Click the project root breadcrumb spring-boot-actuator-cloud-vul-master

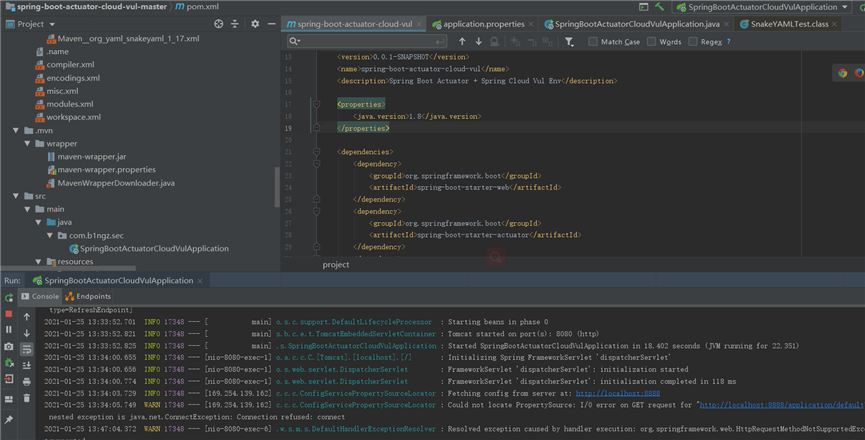click(x=86, y=7)
